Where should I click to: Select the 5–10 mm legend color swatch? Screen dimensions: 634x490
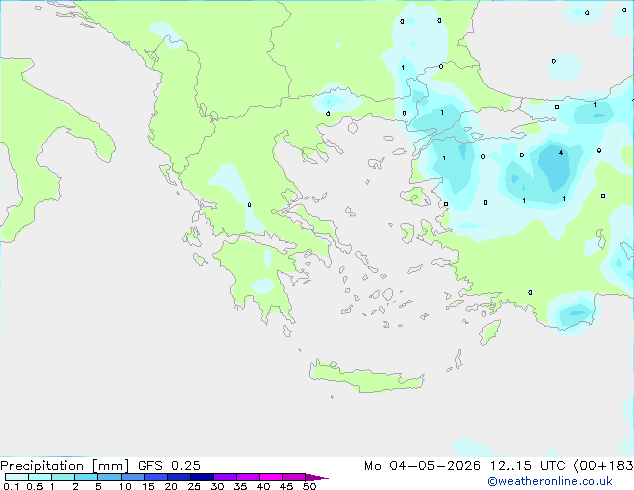[x=109, y=477]
